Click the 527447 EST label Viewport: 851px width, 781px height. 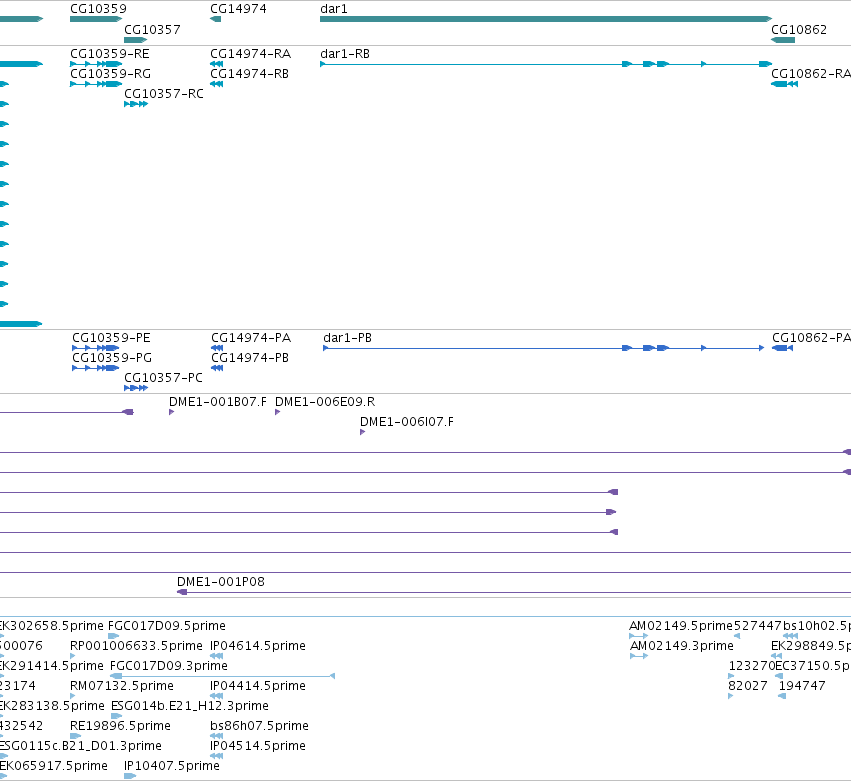click(758, 626)
